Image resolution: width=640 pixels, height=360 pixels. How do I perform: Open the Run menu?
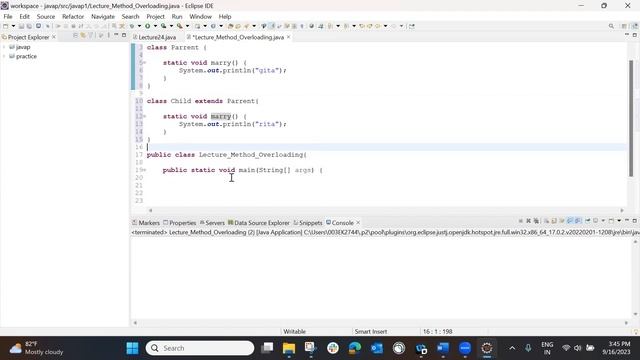click(x=177, y=17)
